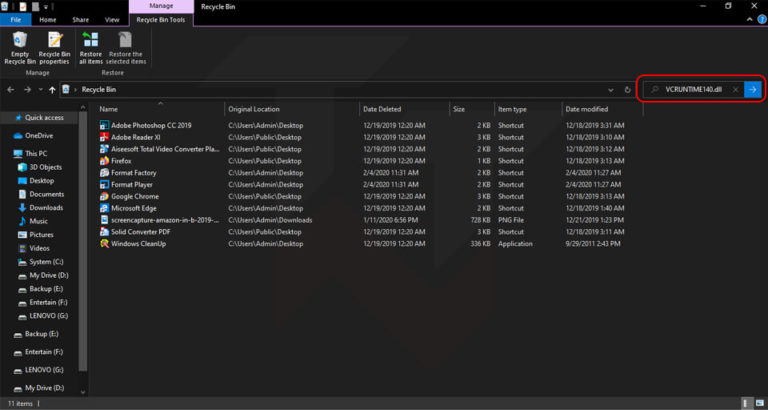The width and height of the screenshot is (768, 410).
Task: Open Quick access in sidebar
Action: point(44,118)
